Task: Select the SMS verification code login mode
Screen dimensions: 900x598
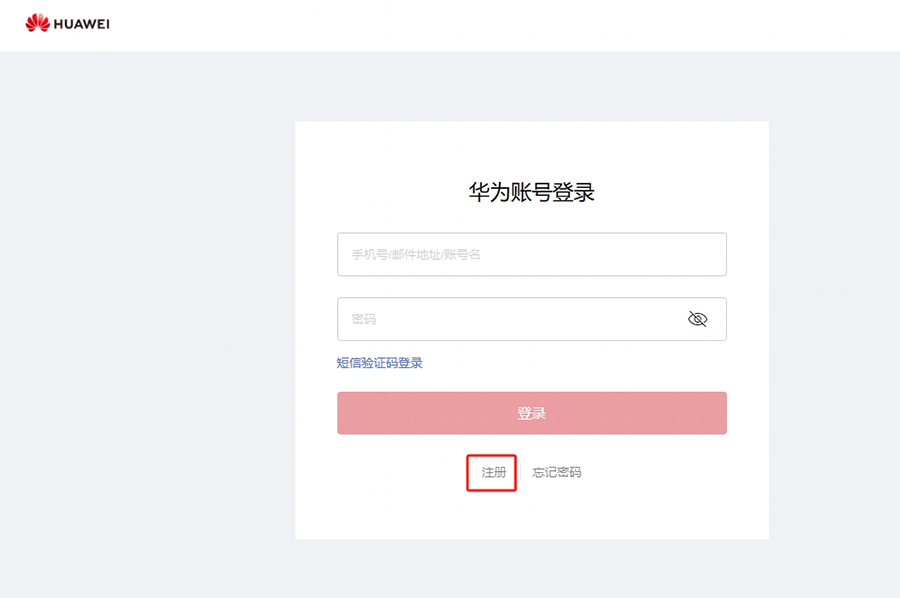Action: click(x=381, y=362)
